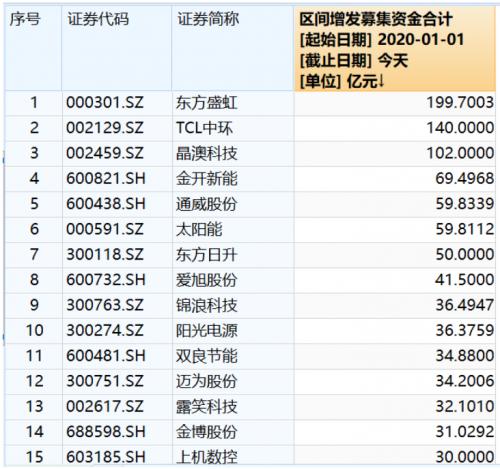Image resolution: width=500 pixels, height=469 pixels.
Task: Select code 600821.SH
Action: coord(106,179)
